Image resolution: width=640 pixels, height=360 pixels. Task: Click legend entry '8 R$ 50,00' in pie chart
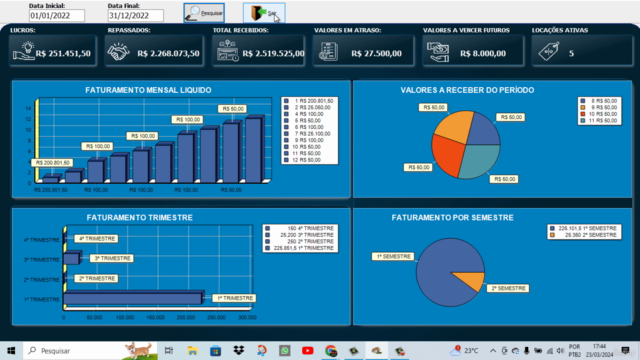[600, 101]
